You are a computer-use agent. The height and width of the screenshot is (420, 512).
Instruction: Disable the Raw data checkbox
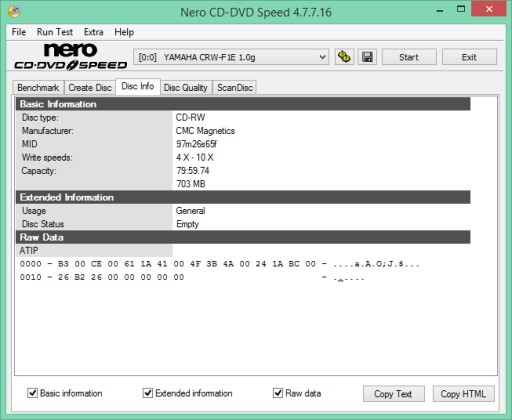pyautogui.click(x=278, y=393)
